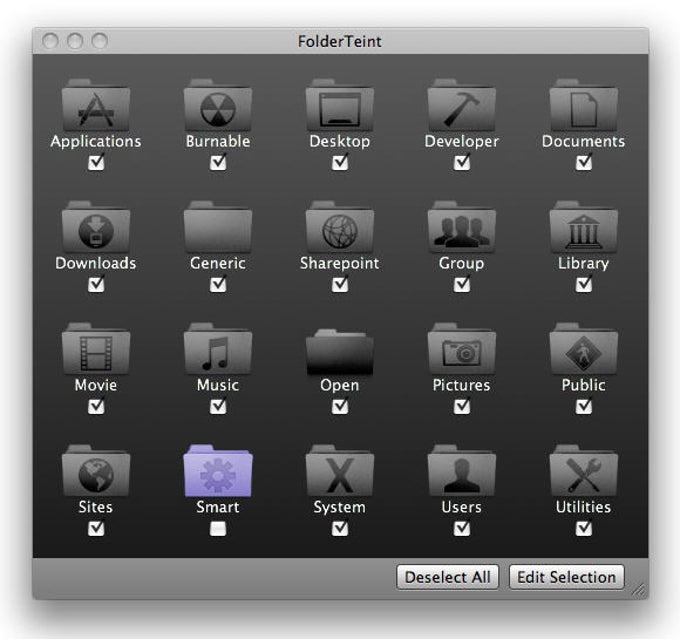Viewport: 680px width, 639px height.
Task: Toggle the Desktop checkbox
Action: tap(340, 163)
